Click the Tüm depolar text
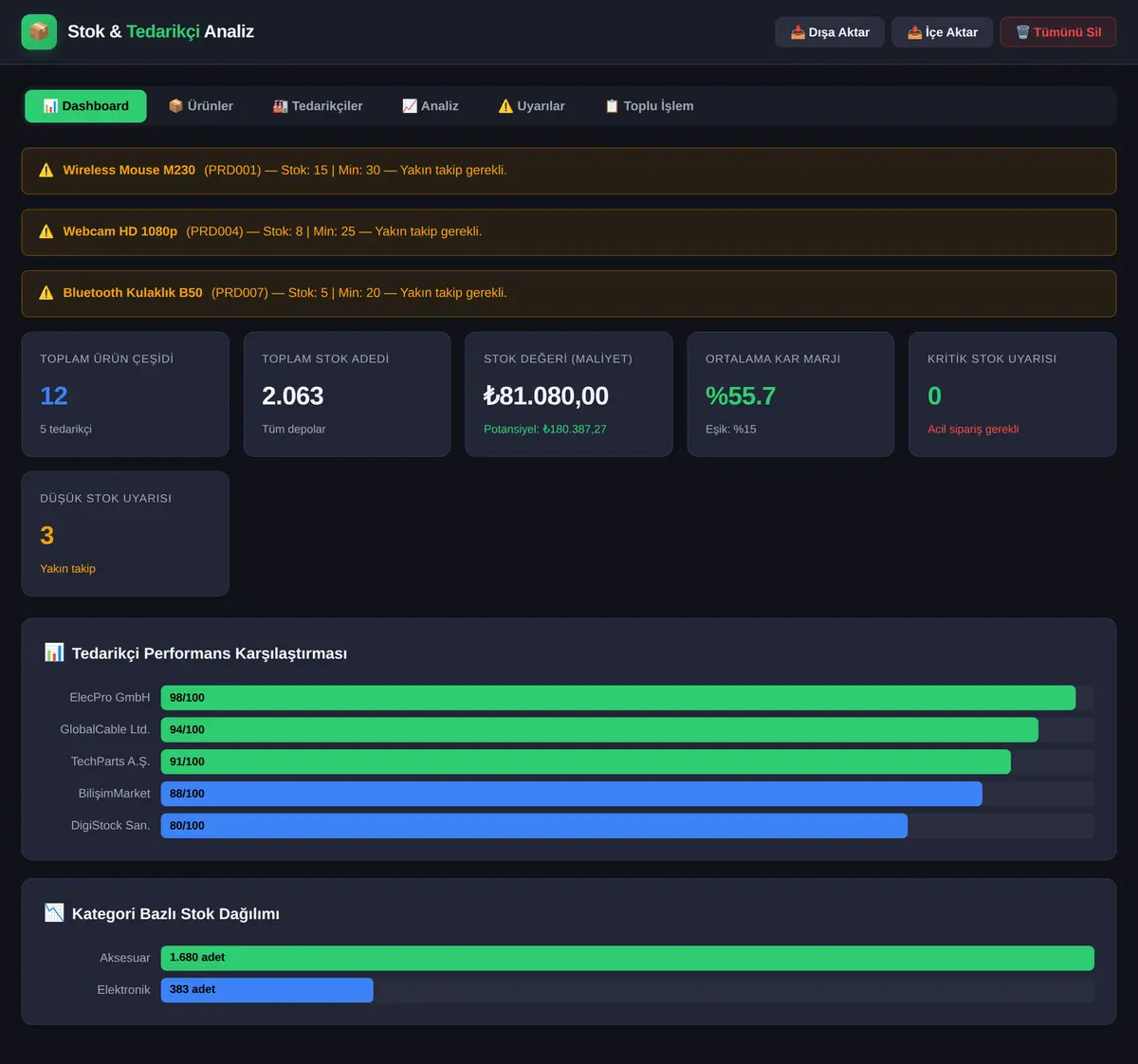The image size is (1138, 1064). pos(294,430)
